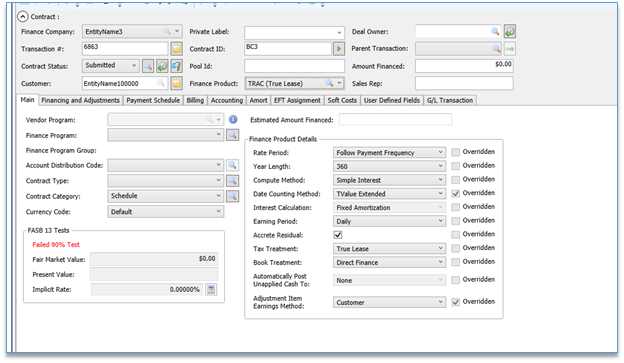The image size is (624, 363).
Task: Toggle Overridden checkbox for Rate Period
Action: pos(456,152)
